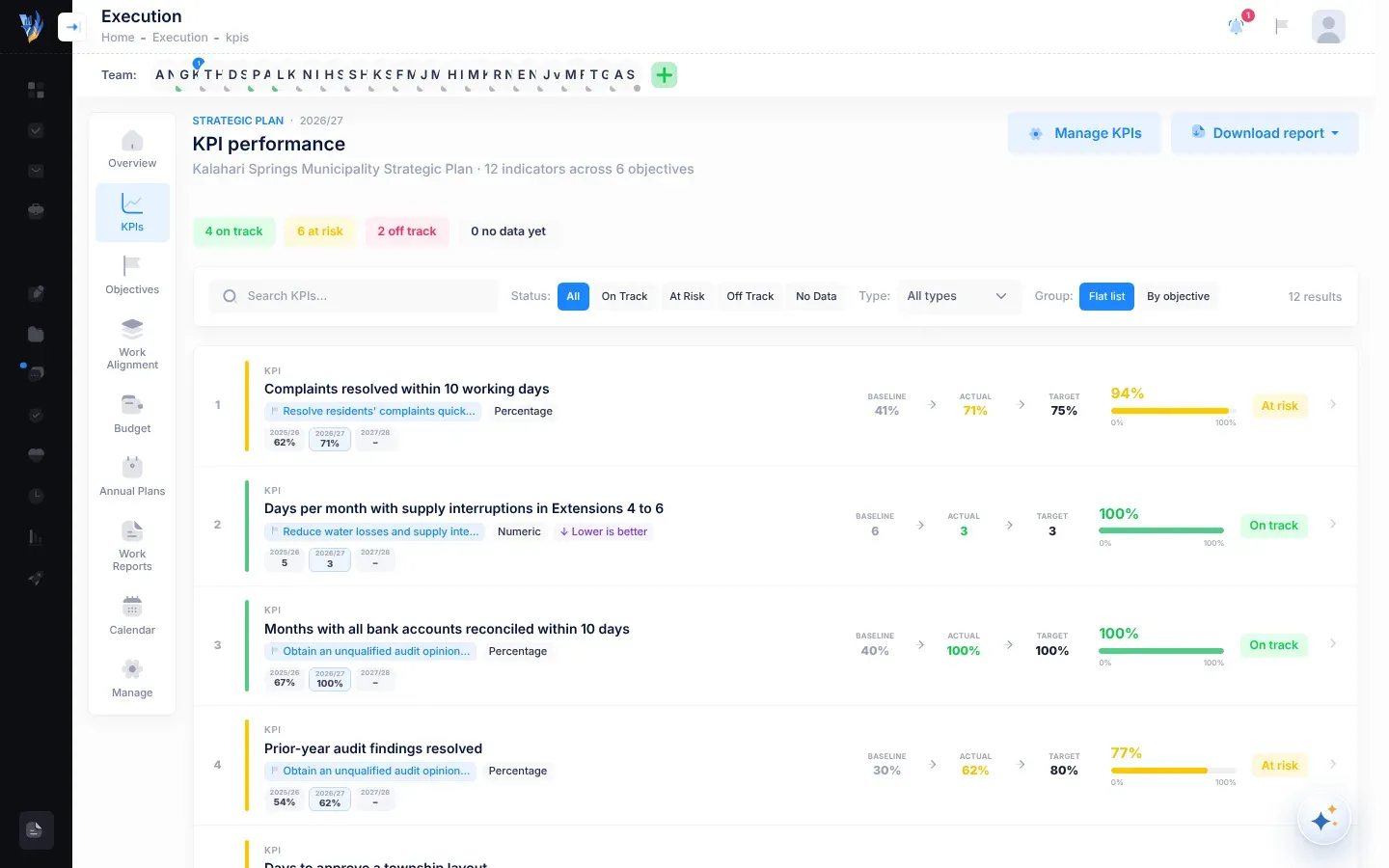Filter KPIs by On Track status

pos(624,296)
